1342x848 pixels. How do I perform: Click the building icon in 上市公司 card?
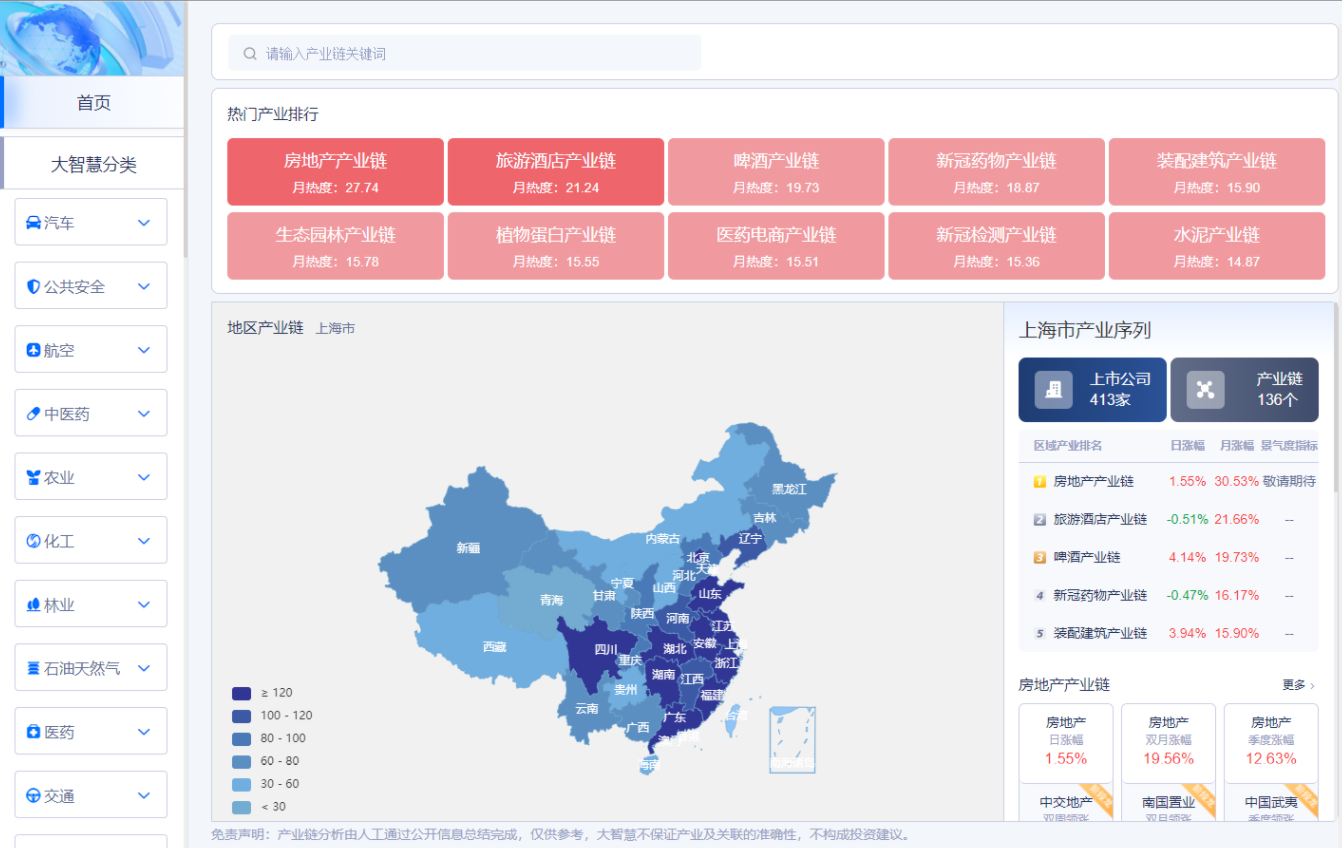tap(1053, 390)
